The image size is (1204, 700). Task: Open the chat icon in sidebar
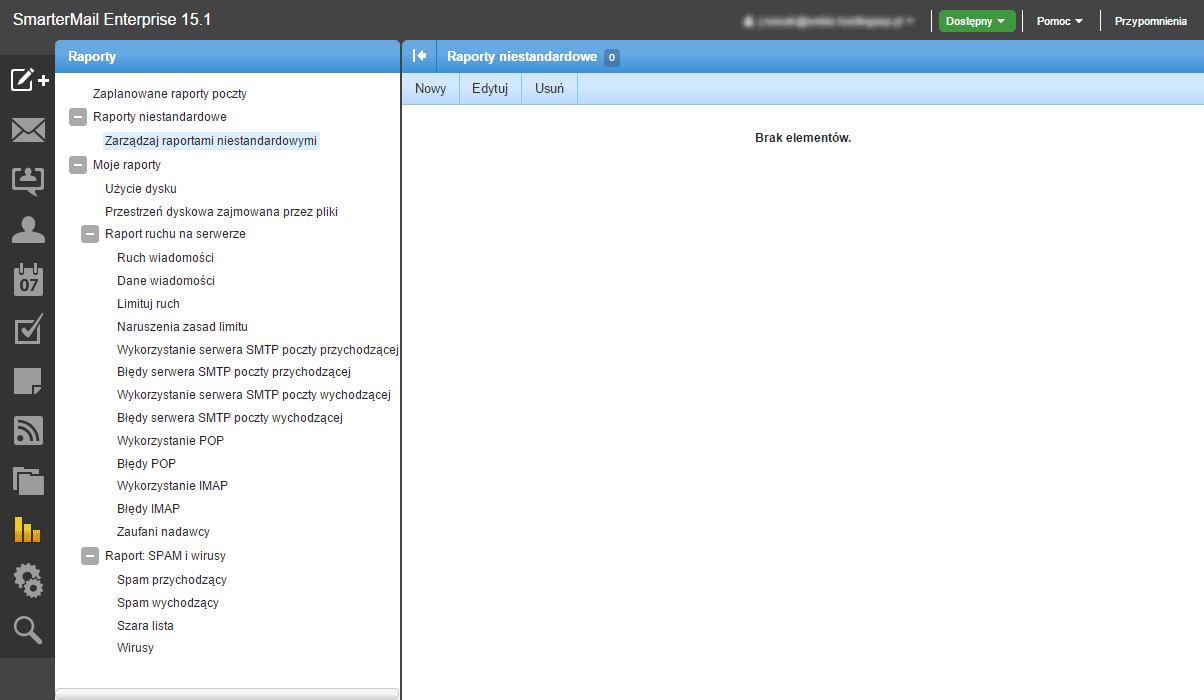point(28,180)
